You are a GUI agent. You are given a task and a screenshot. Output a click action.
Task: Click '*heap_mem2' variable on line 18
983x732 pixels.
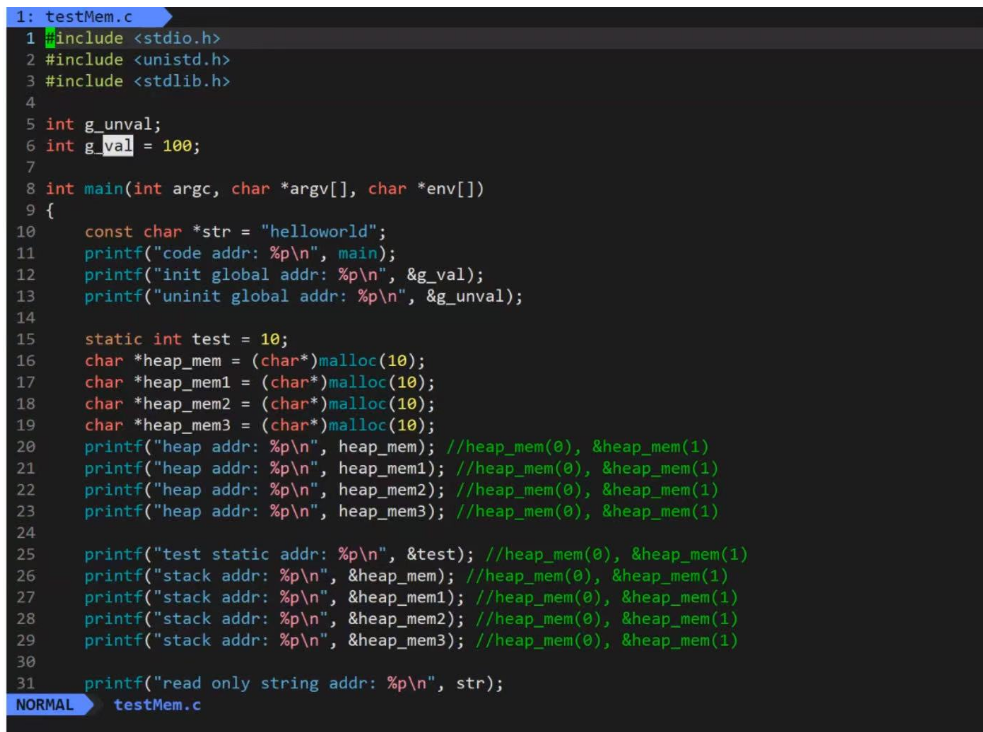182,404
